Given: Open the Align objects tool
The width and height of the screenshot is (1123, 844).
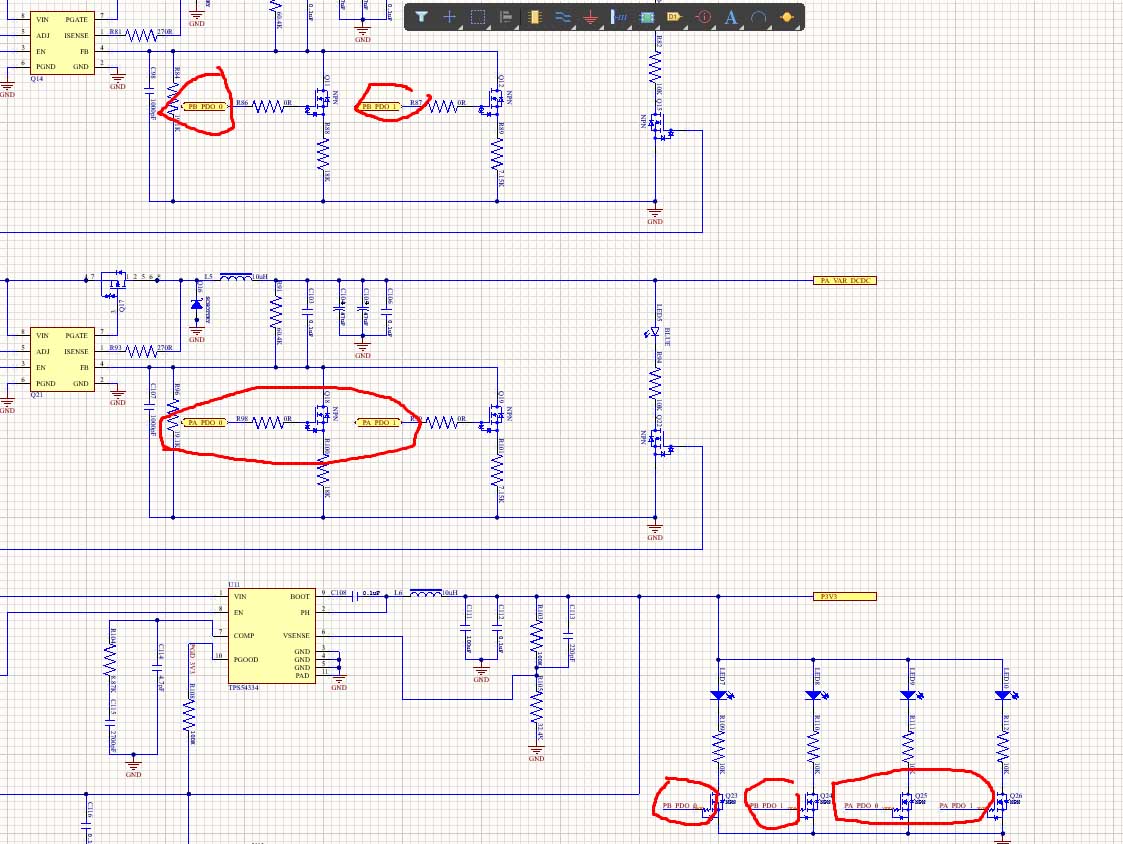Looking at the screenshot, I should [x=506, y=17].
